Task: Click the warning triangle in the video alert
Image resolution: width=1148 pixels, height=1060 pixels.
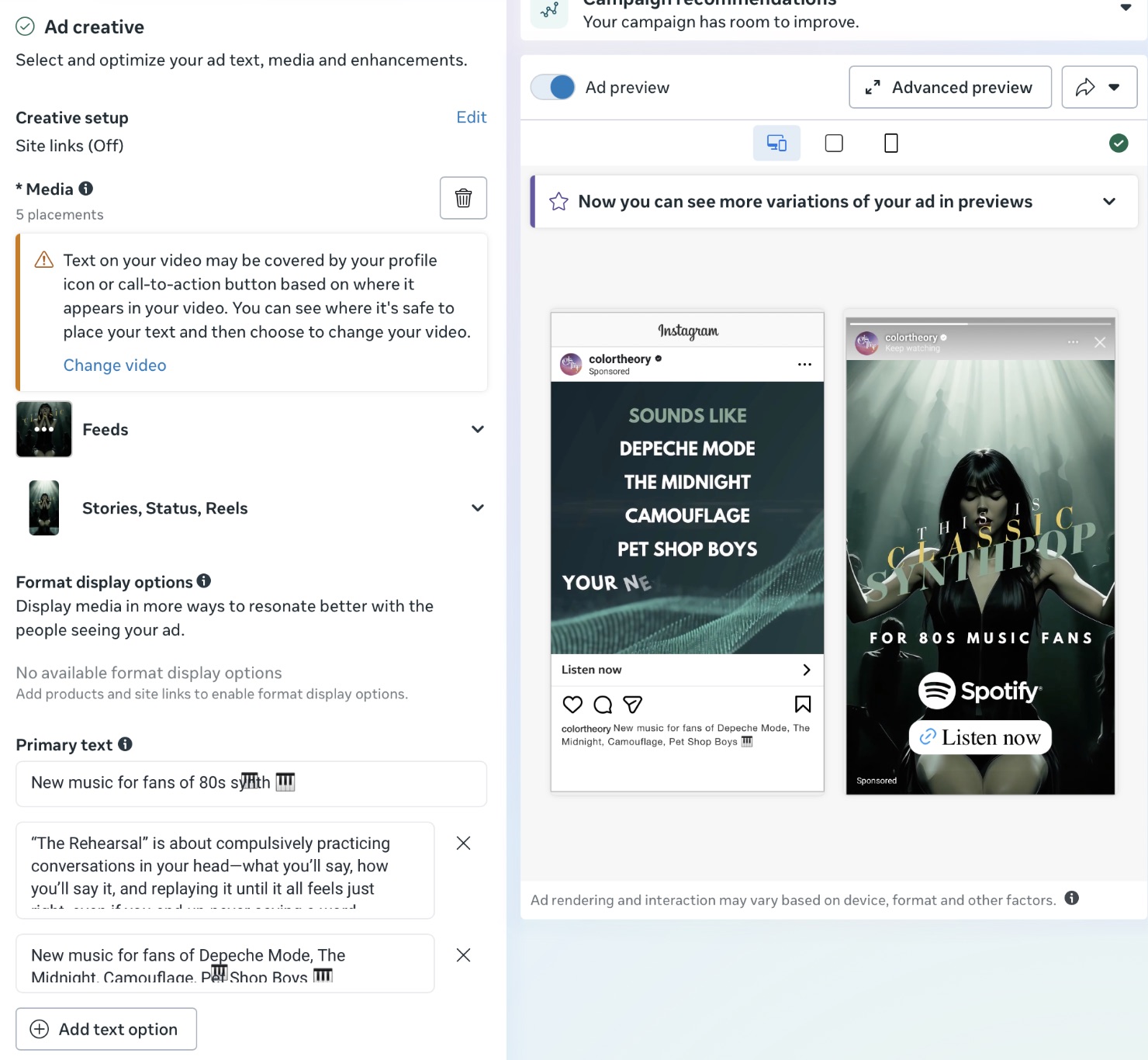Action: (x=43, y=261)
